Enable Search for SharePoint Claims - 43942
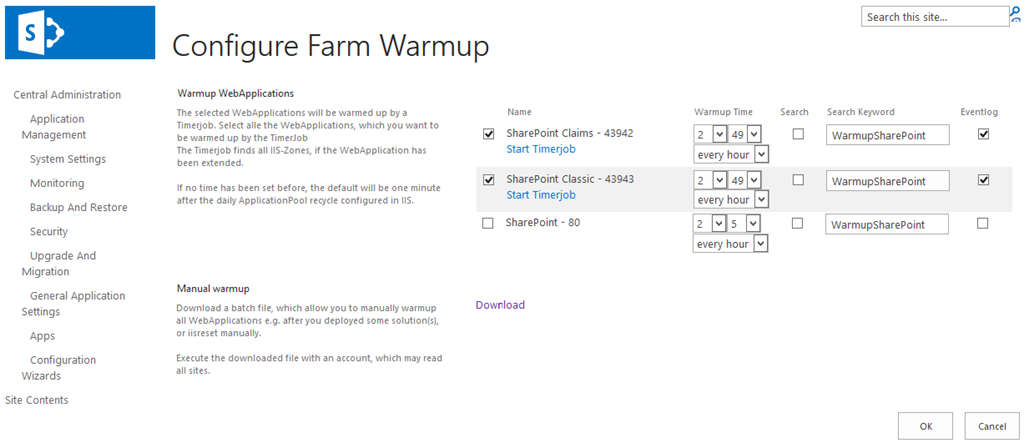This screenshot has height=443, width=1024. coord(798,134)
